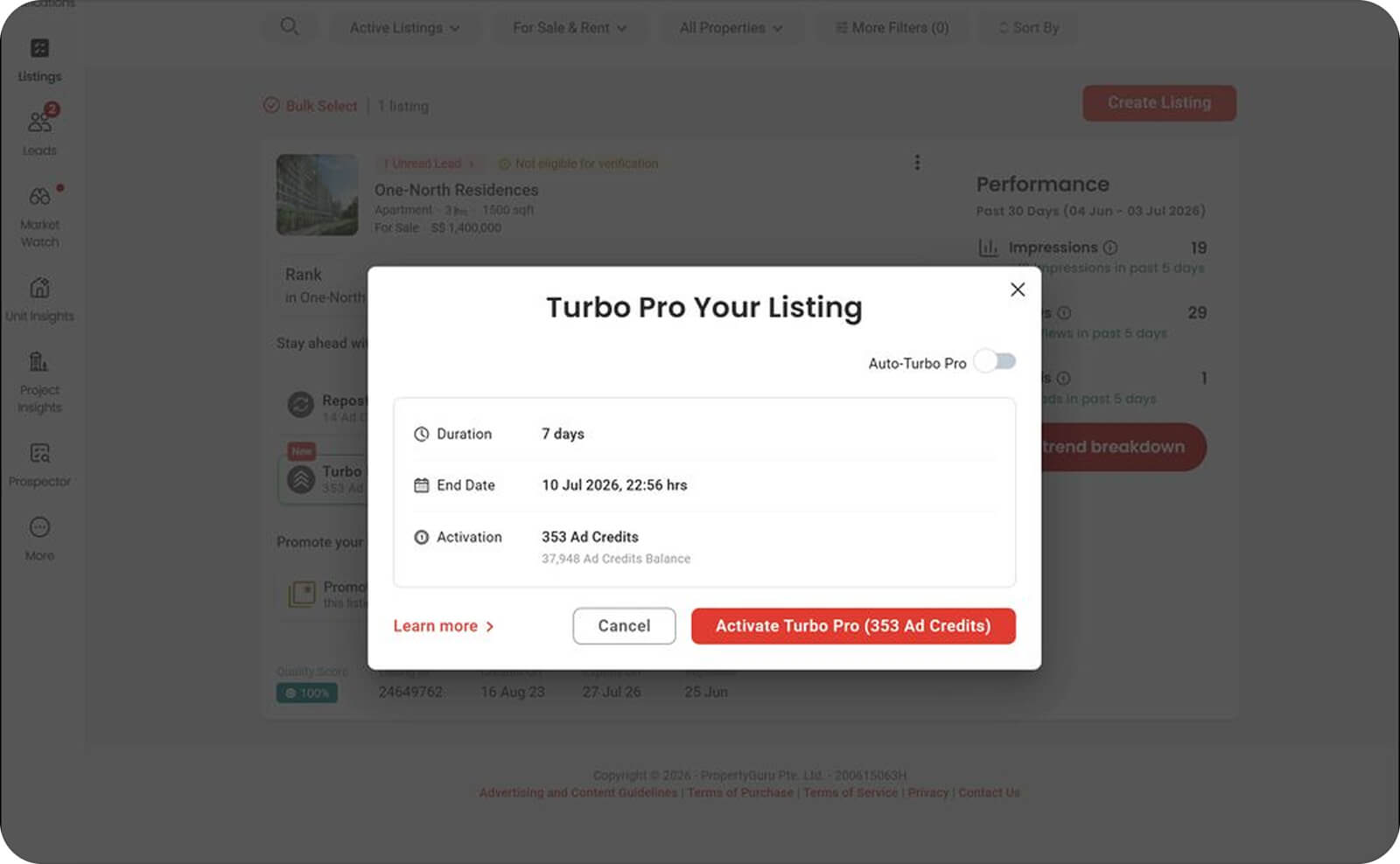Open Project Insights in the sidebar
The width and height of the screenshot is (1400, 864).
click(39, 382)
